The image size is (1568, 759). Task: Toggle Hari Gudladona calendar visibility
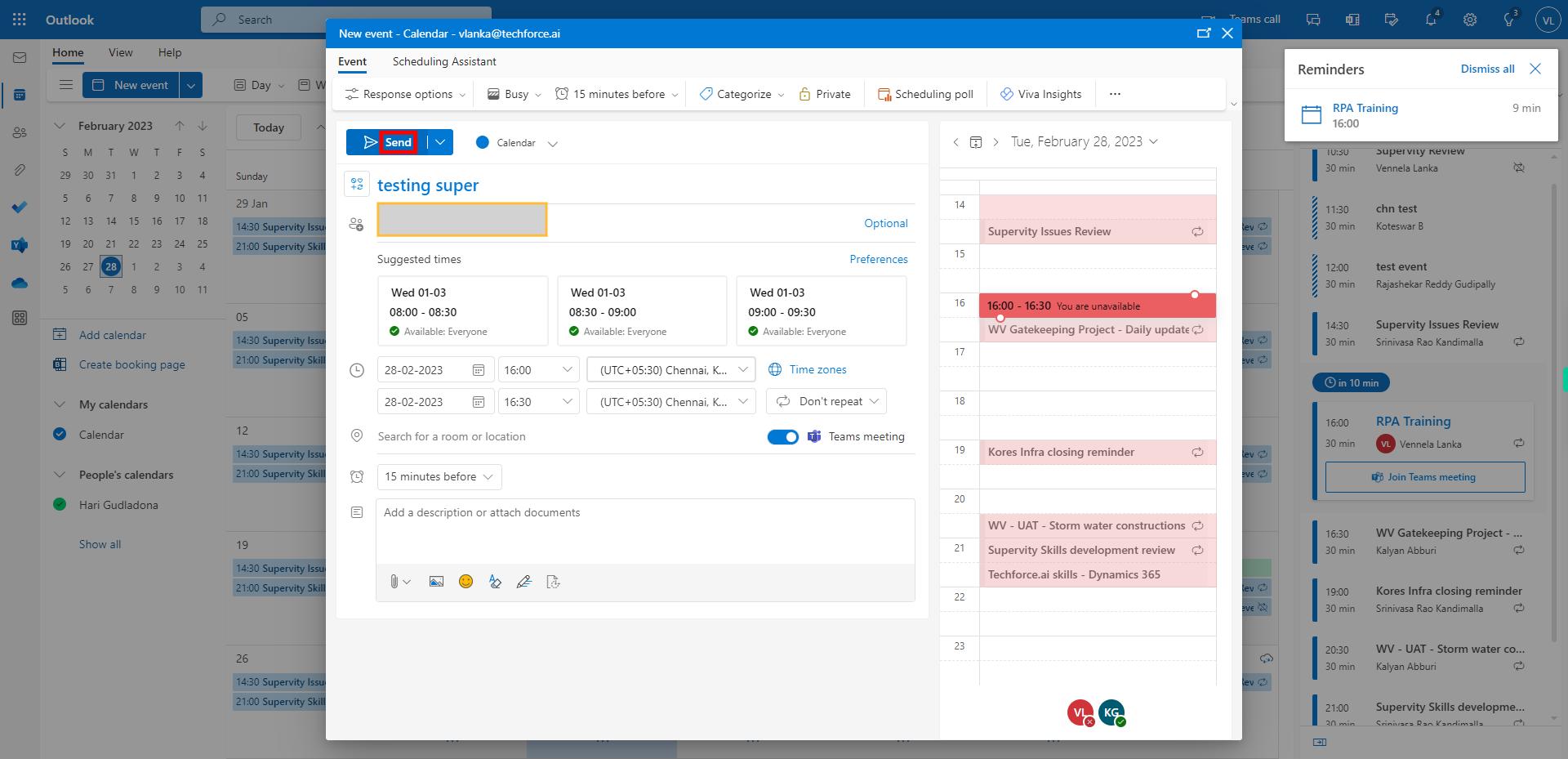60,504
